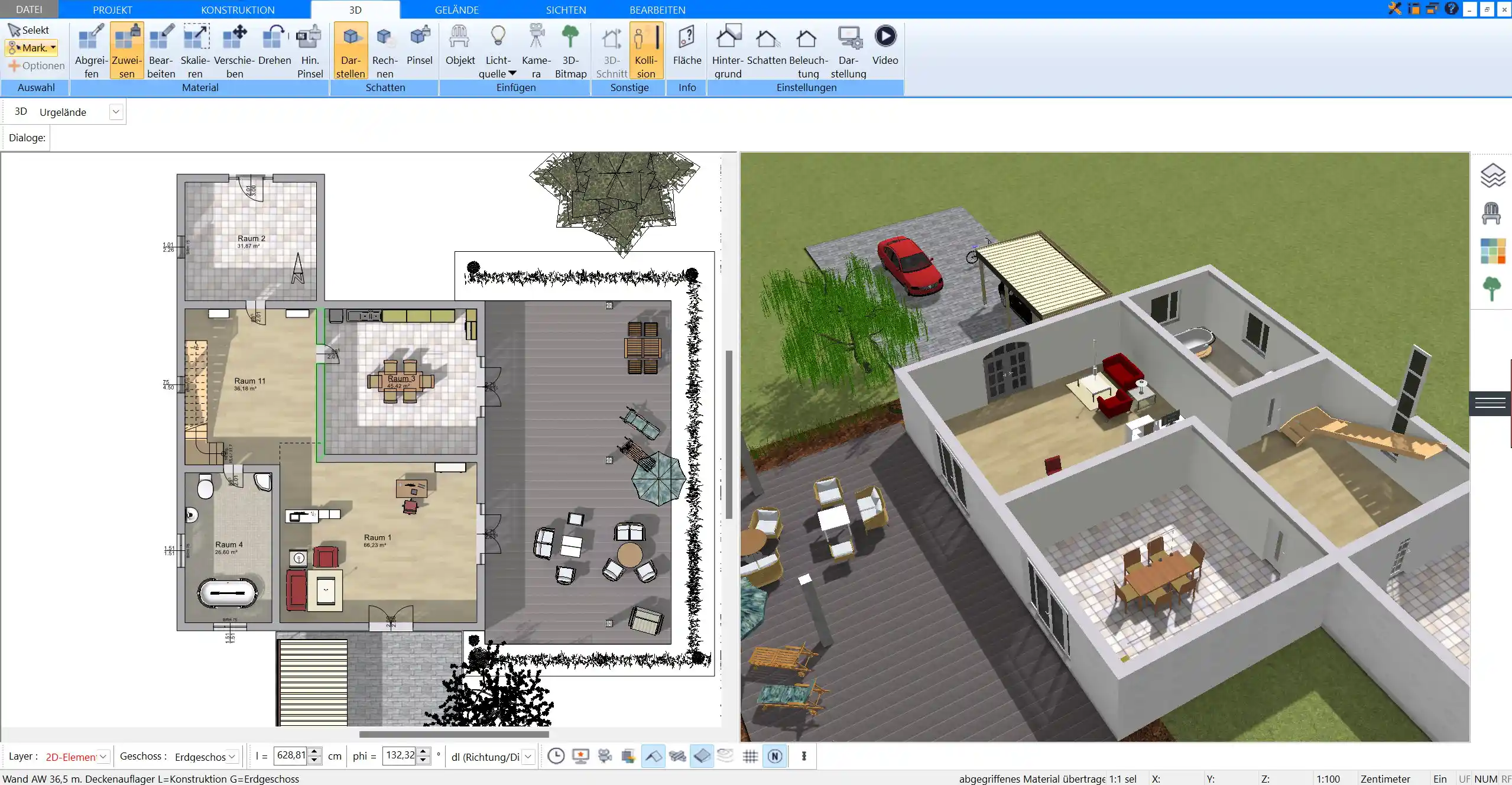Expand the Urgelände dropdown
Image resolution: width=1512 pixels, height=785 pixels.
tap(116, 112)
